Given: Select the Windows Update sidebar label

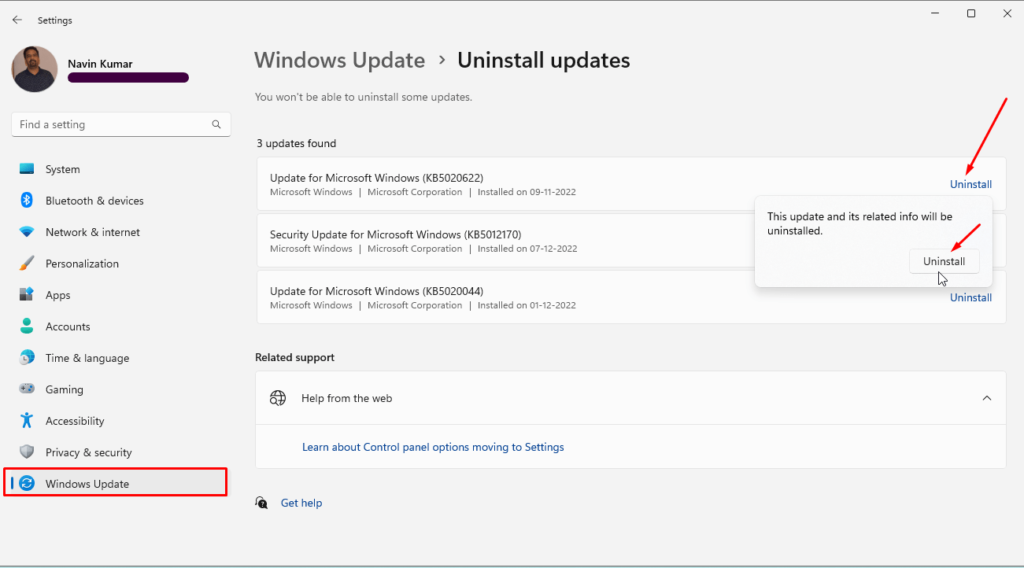Looking at the screenshot, I should point(87,484).
